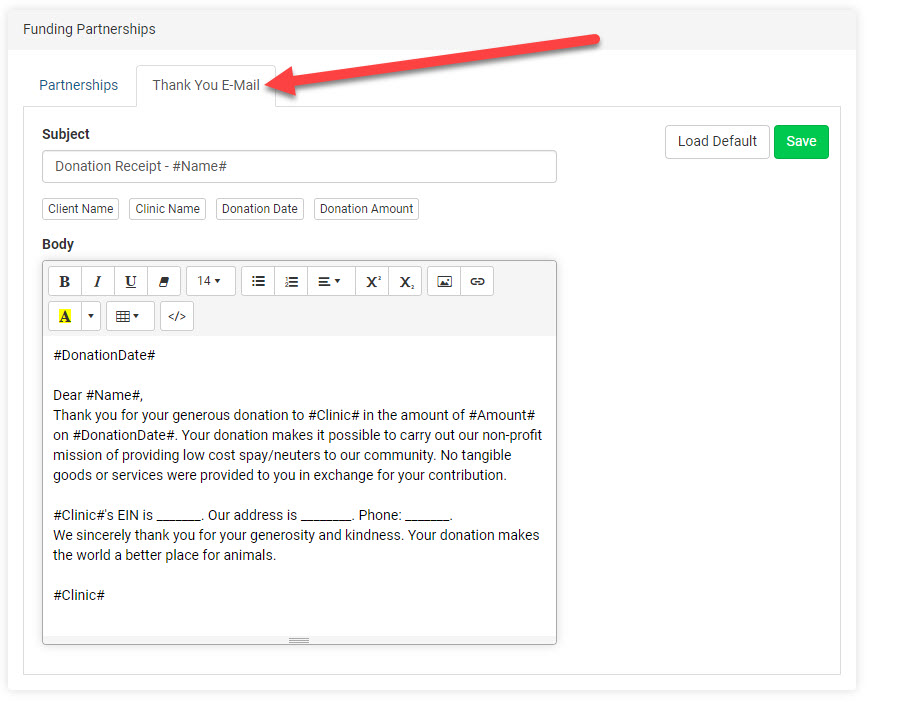Select the Thank You E-Mail tab
This screenshot has height=702, width=902.
click(205, 86)
